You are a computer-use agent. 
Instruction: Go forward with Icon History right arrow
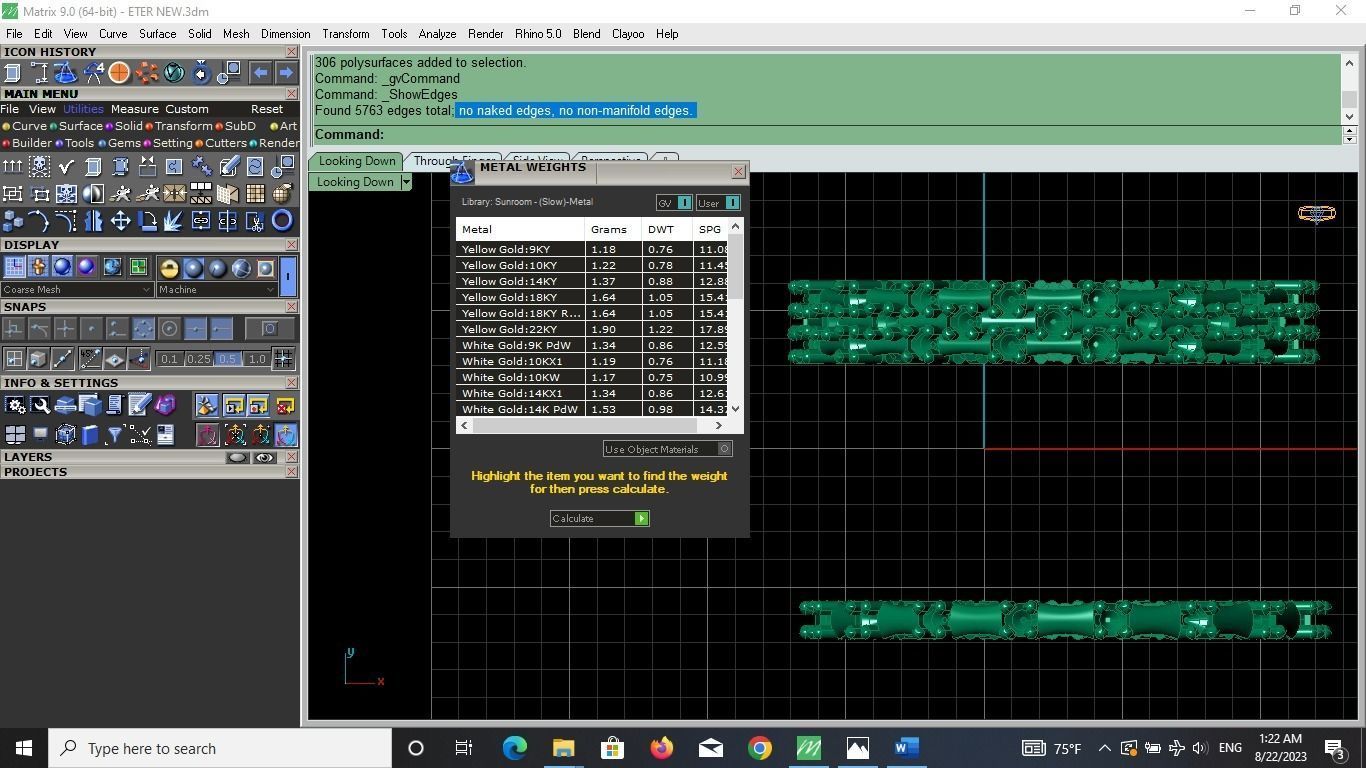(286, 72)
